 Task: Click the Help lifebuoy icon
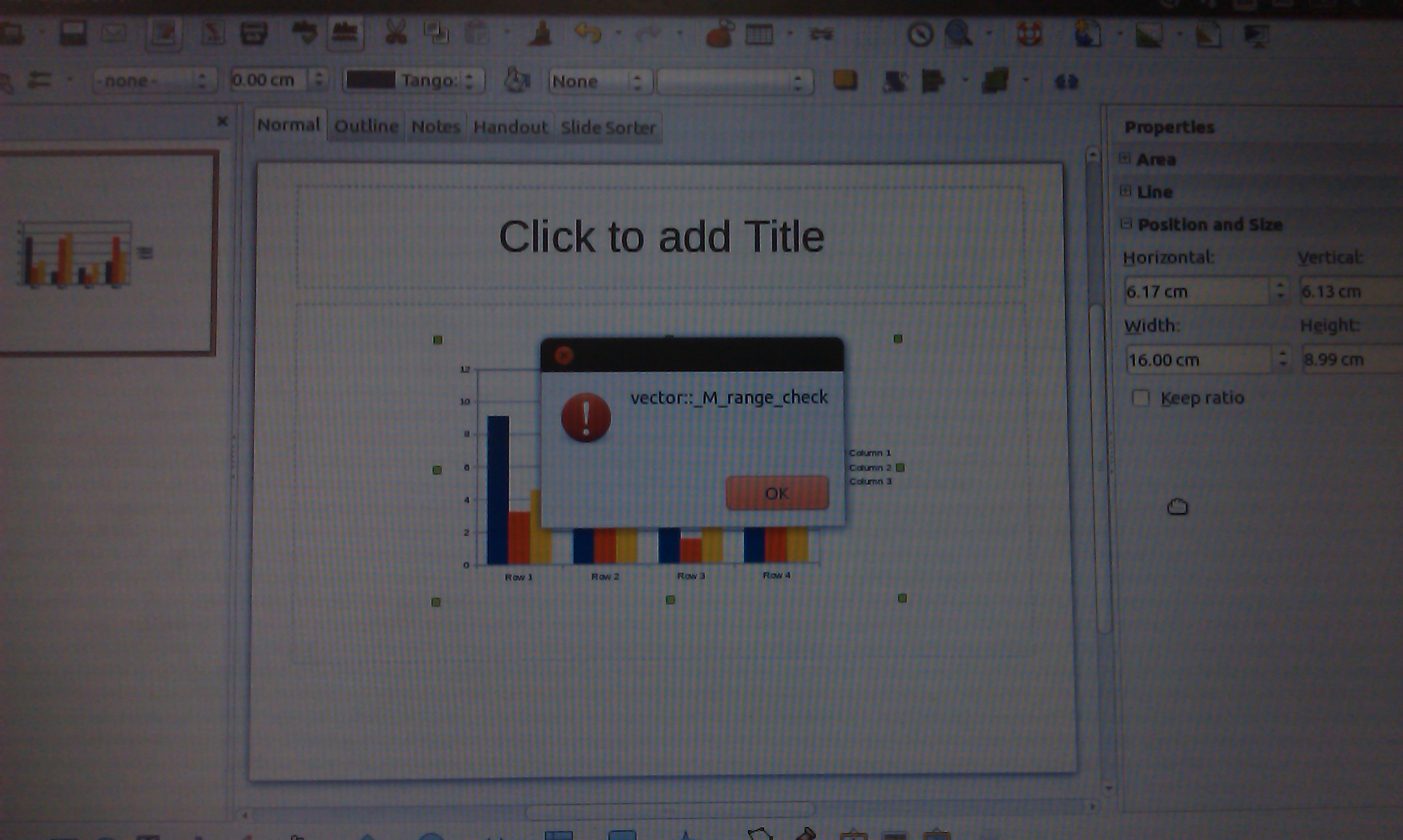tap(1030, 33)
